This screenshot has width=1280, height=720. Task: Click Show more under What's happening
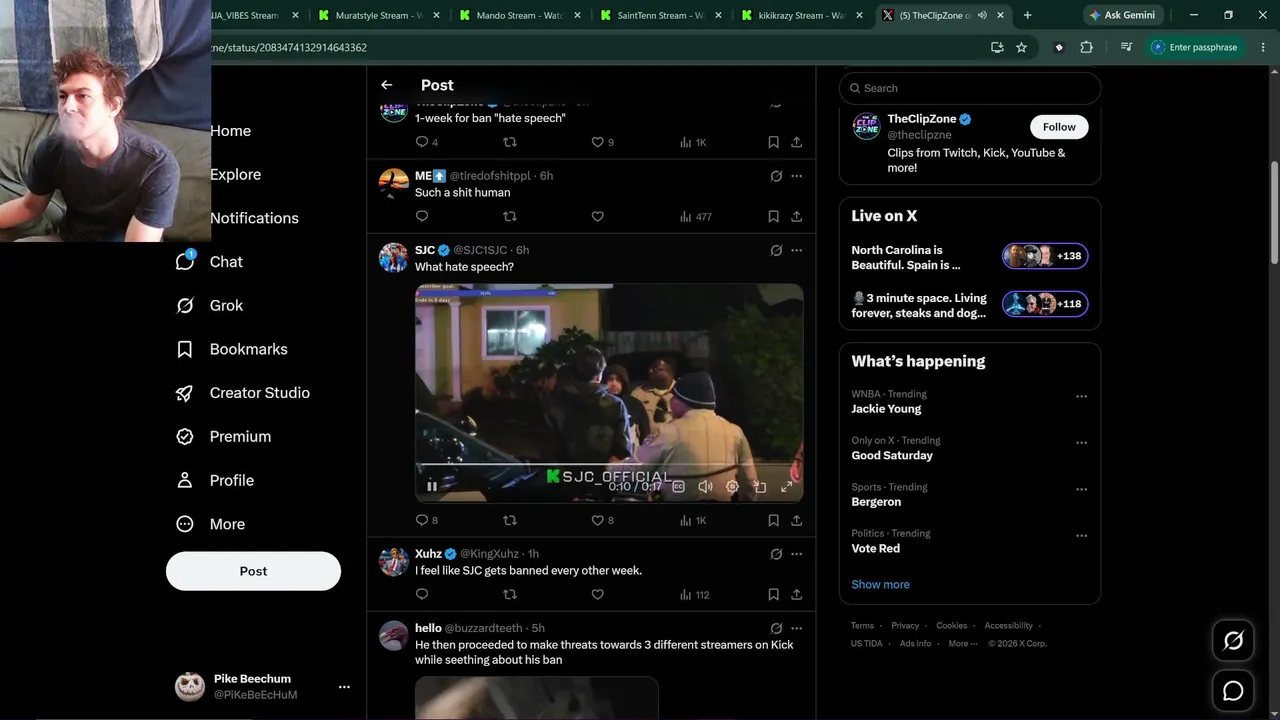(x=880, y=584)
